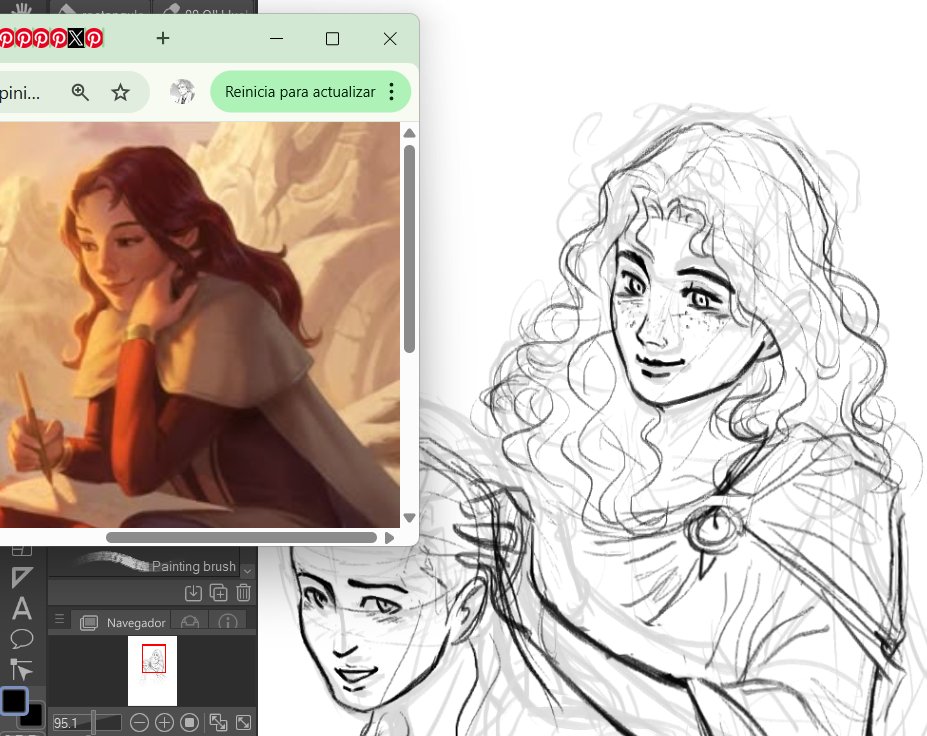Adjust the 95.1 zoom slider

(93, 722)
